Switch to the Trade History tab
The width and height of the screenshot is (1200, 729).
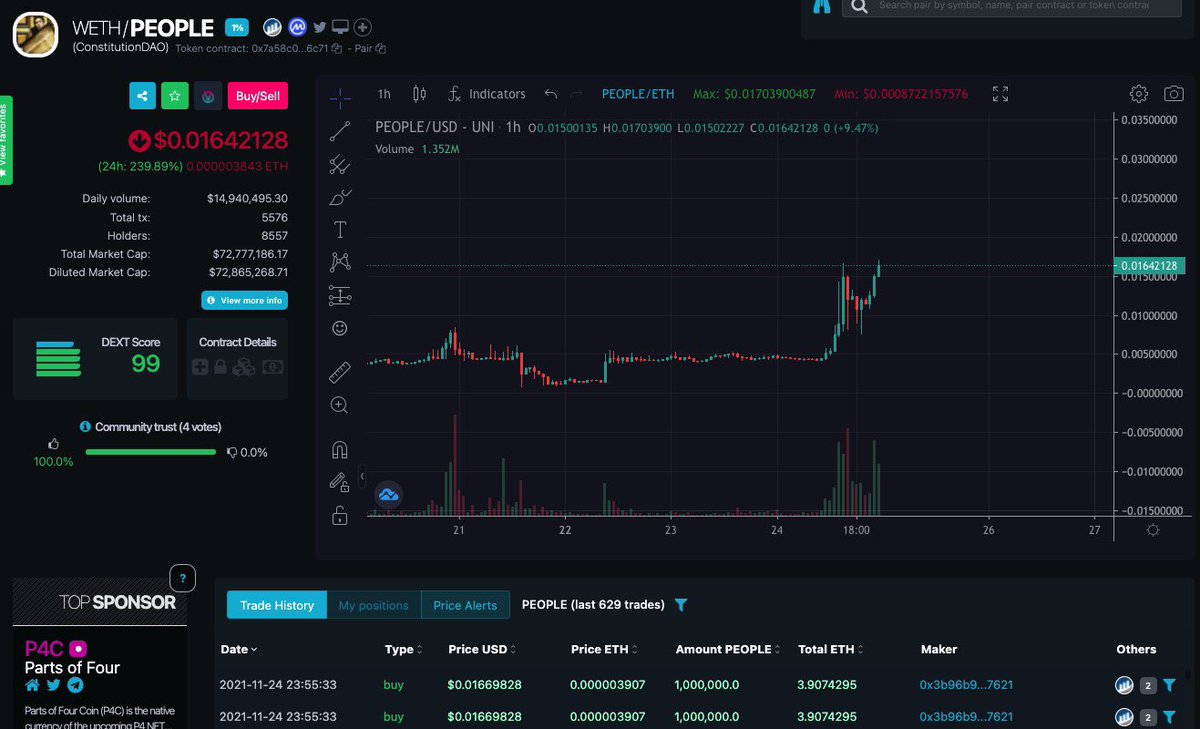coord(277,605)
